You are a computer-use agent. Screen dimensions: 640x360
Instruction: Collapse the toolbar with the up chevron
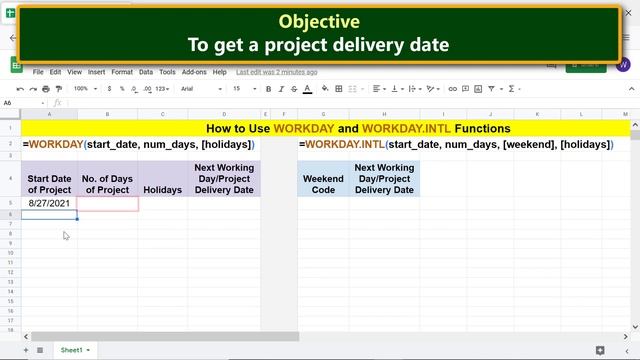click(x=631, y=89)
